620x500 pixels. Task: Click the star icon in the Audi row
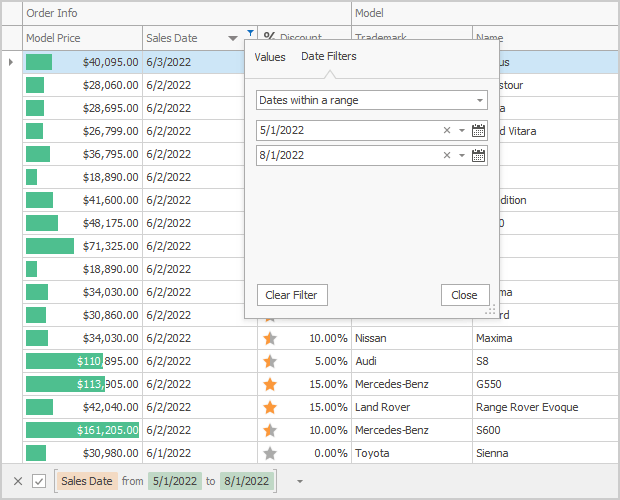(x=270, y=361)
